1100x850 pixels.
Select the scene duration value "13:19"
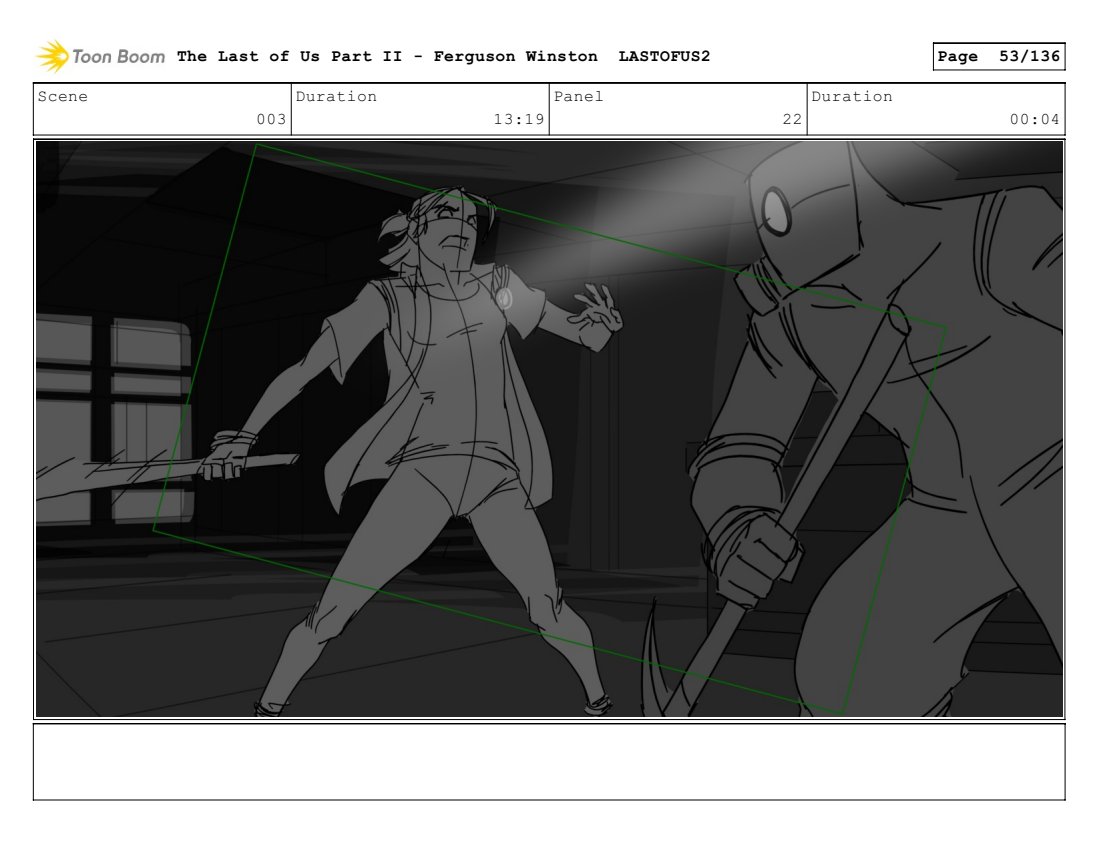[519, 119]
